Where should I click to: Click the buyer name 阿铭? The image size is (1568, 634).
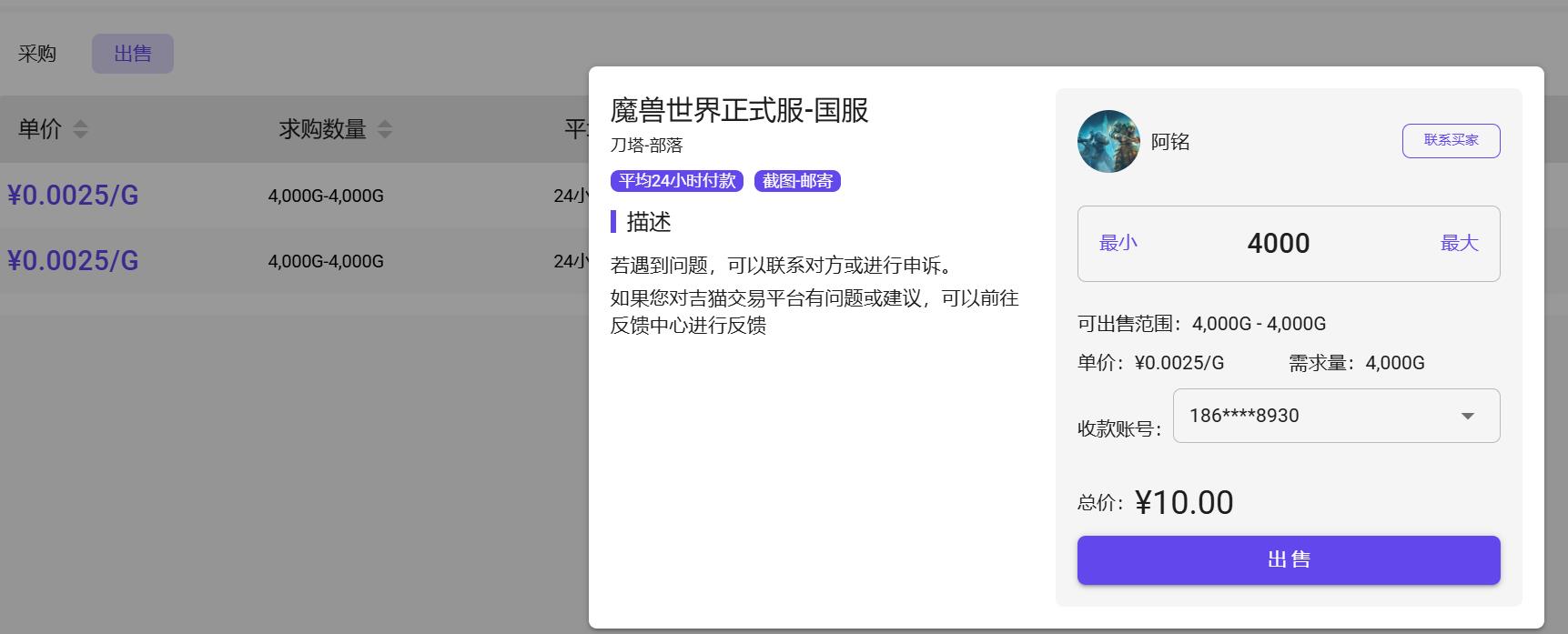coord(1170,142)
